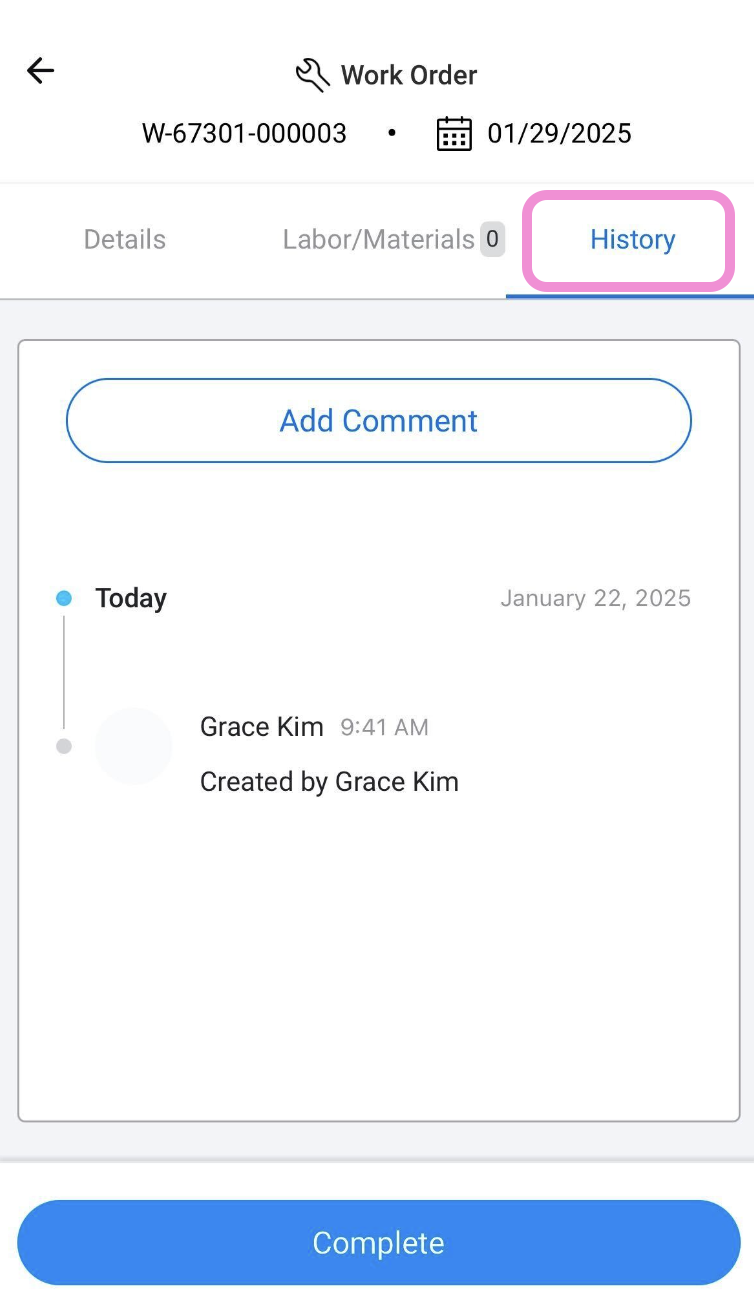The width and height of the screenshot is (754, 1310).
Task: Tap the 0 count badge on Labor/Materials
Action: (x=491, y=240)
